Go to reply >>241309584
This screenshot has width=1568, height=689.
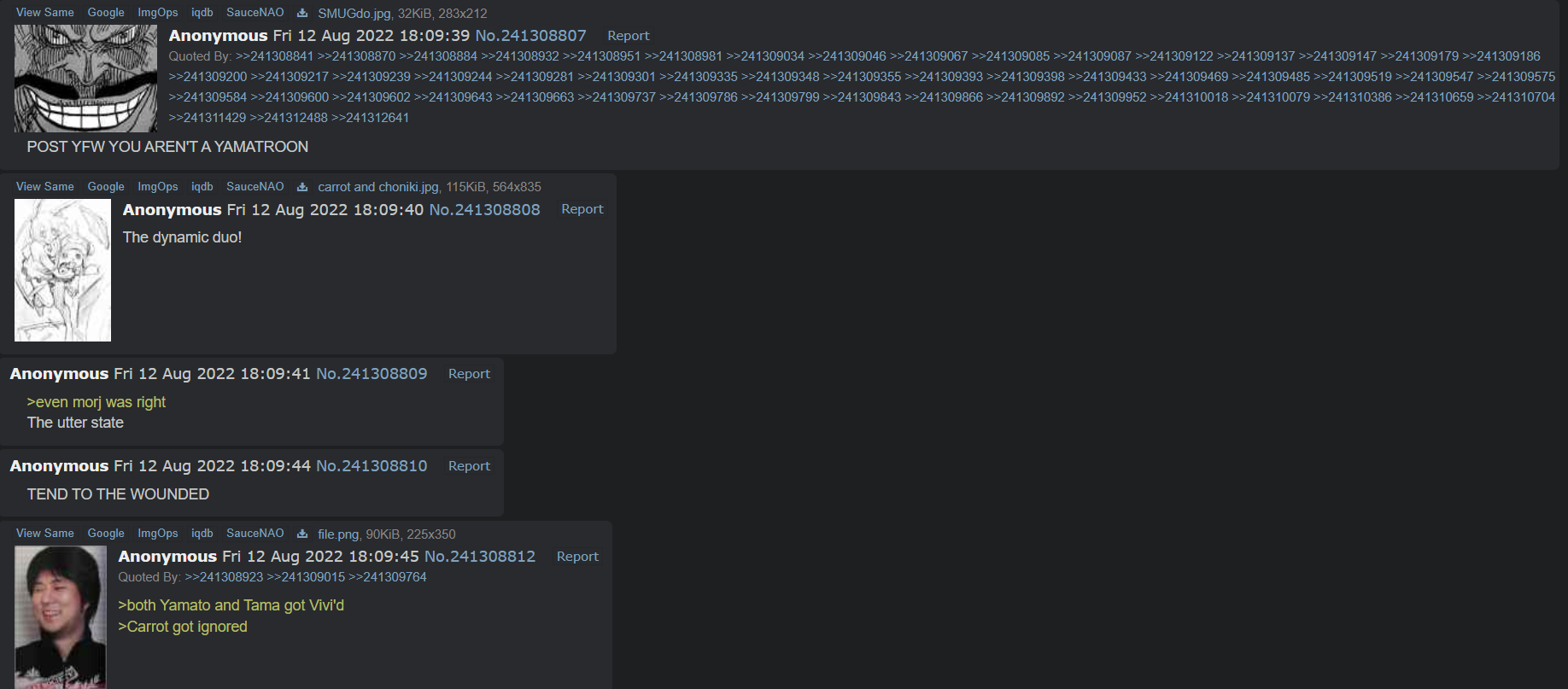point(208,97)
